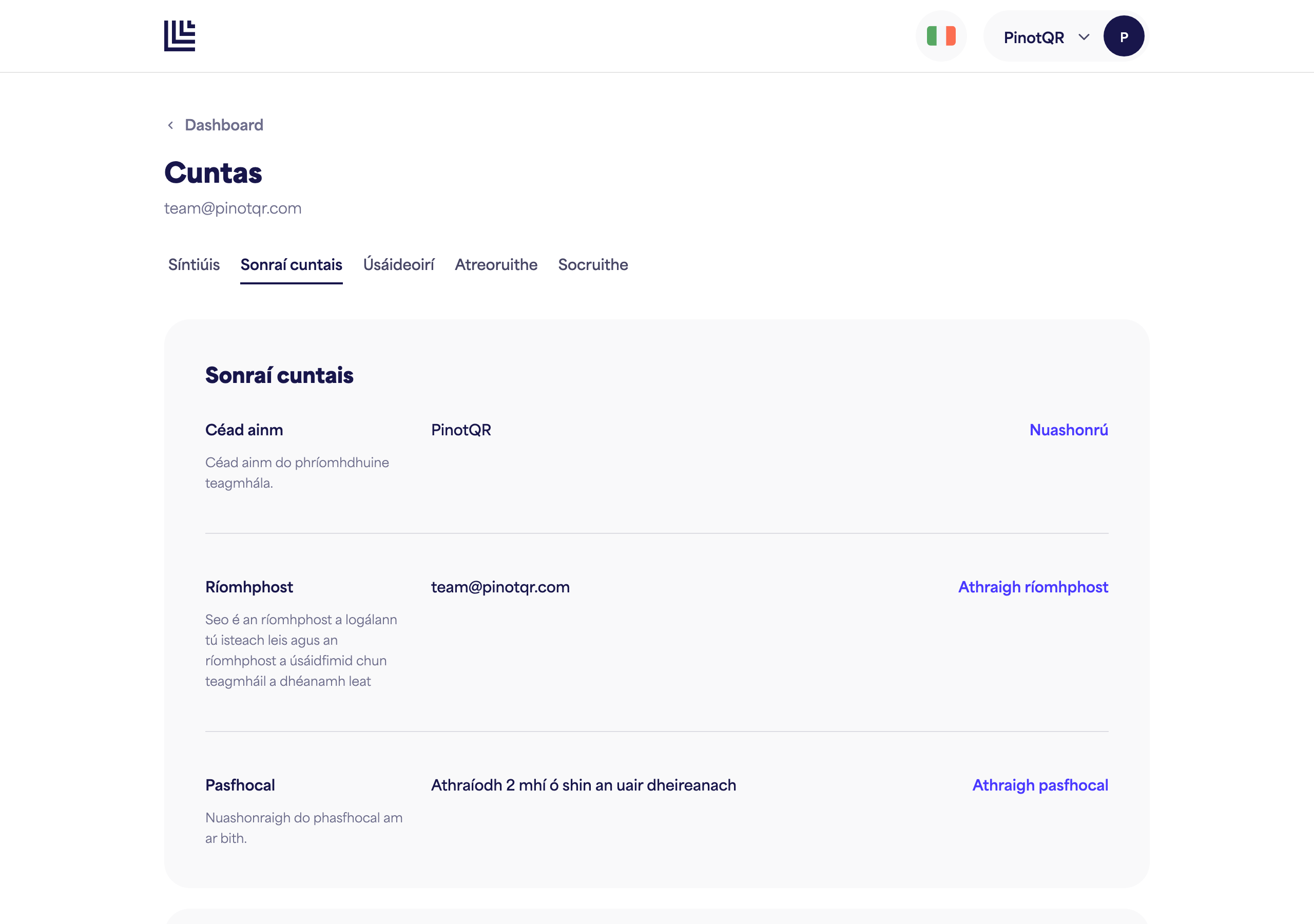Click the striped logo in the header
1314x924 pixels.
point(180,35)
